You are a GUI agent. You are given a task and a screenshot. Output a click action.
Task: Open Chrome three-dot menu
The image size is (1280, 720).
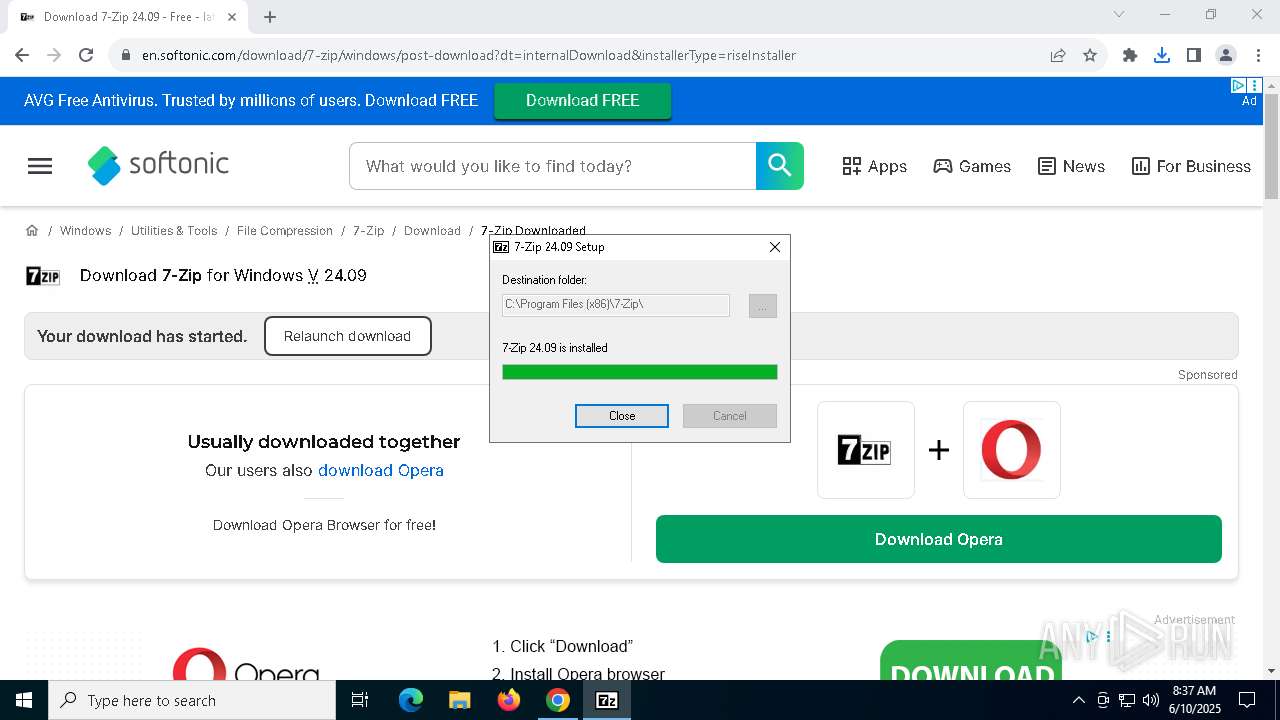1258,55
